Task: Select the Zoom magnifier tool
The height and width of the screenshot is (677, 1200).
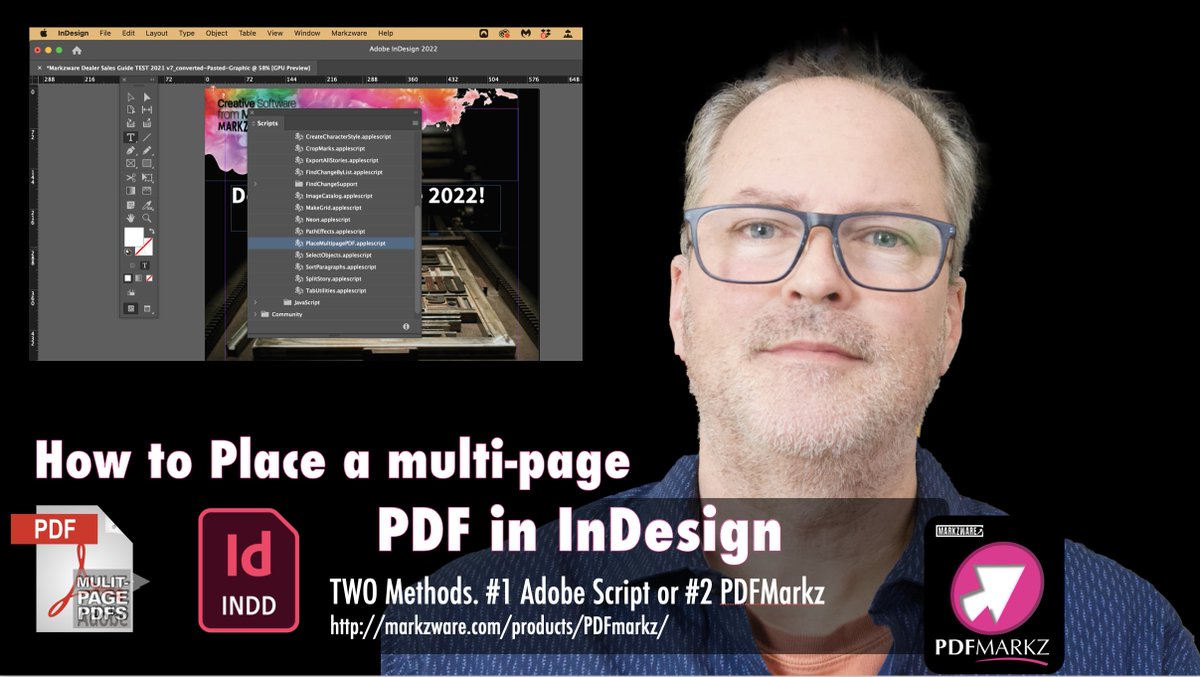Action: pos(147,216)
